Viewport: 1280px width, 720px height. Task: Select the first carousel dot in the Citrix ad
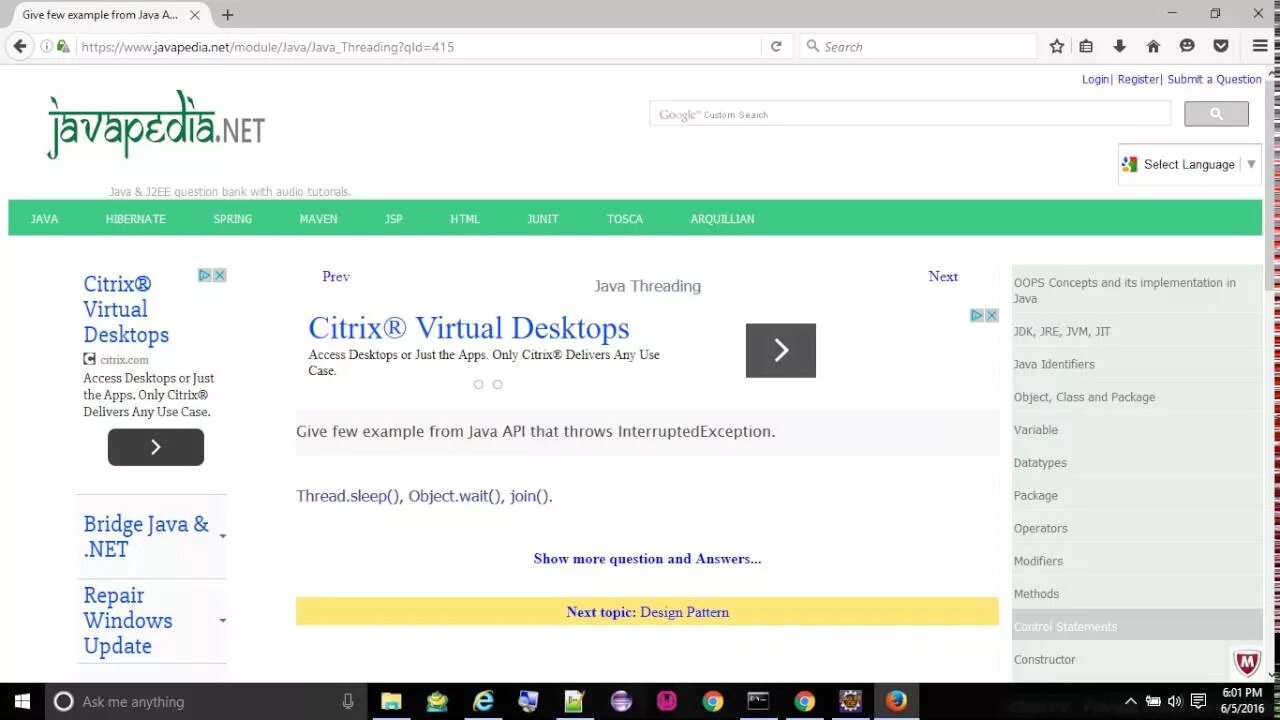coord(479,384)
